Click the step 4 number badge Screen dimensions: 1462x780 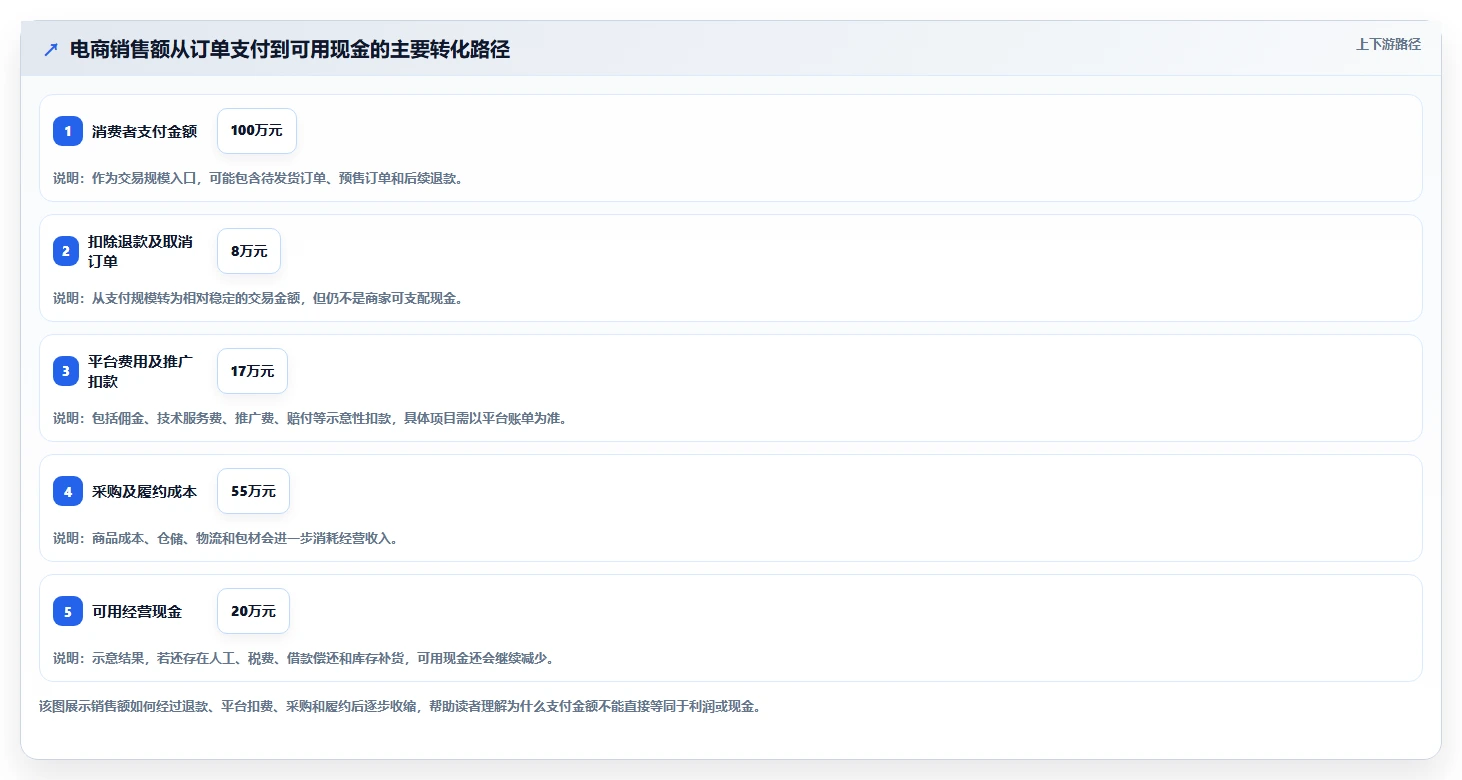68,491
